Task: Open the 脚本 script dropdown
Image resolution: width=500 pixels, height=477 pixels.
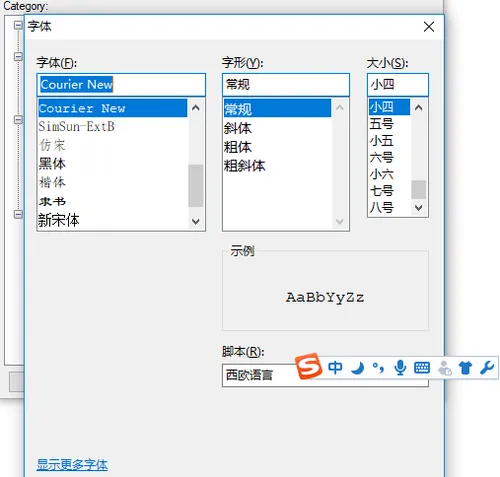Action: 325,375
